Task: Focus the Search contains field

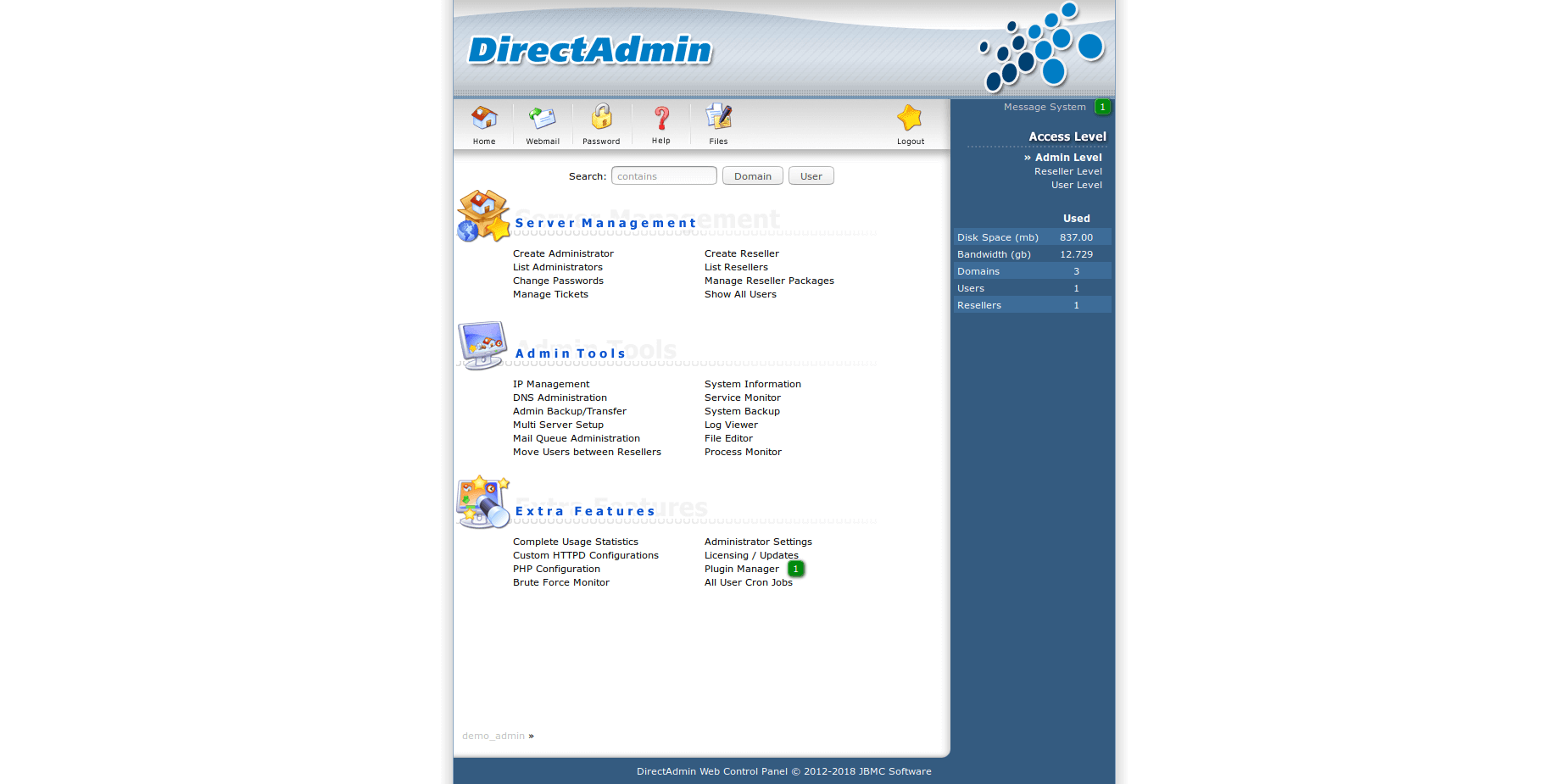Action: click(x=664, y=176)
